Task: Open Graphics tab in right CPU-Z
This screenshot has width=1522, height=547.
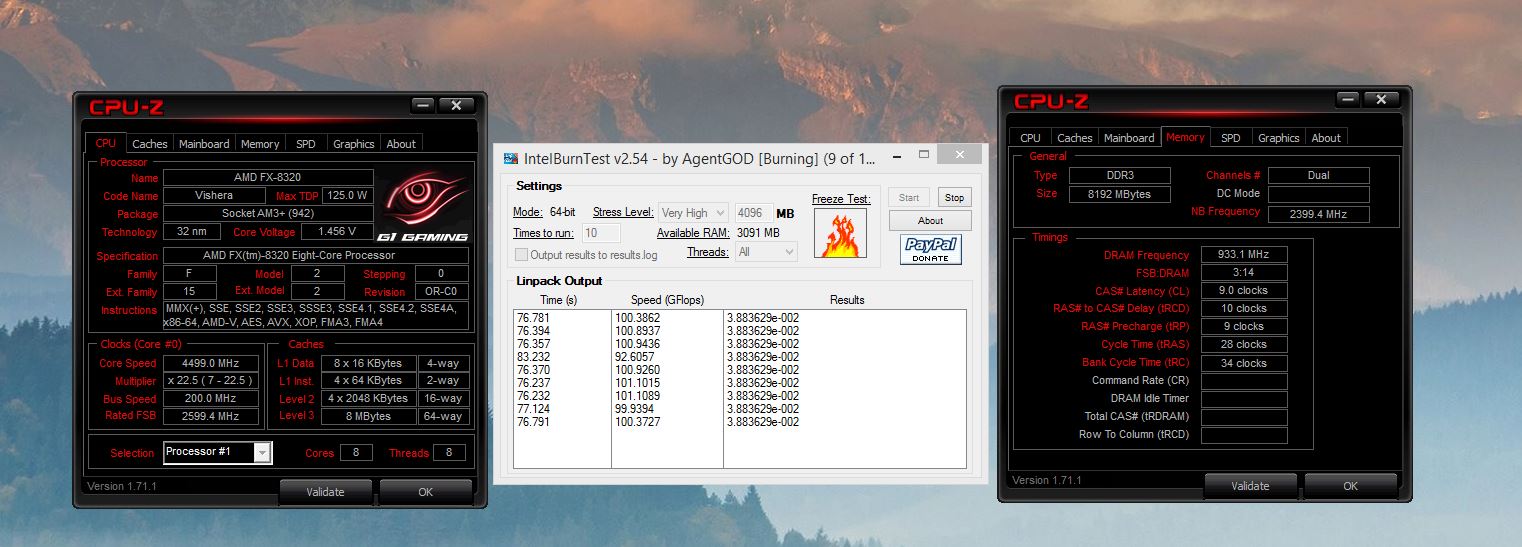Action: point(1279,138)
